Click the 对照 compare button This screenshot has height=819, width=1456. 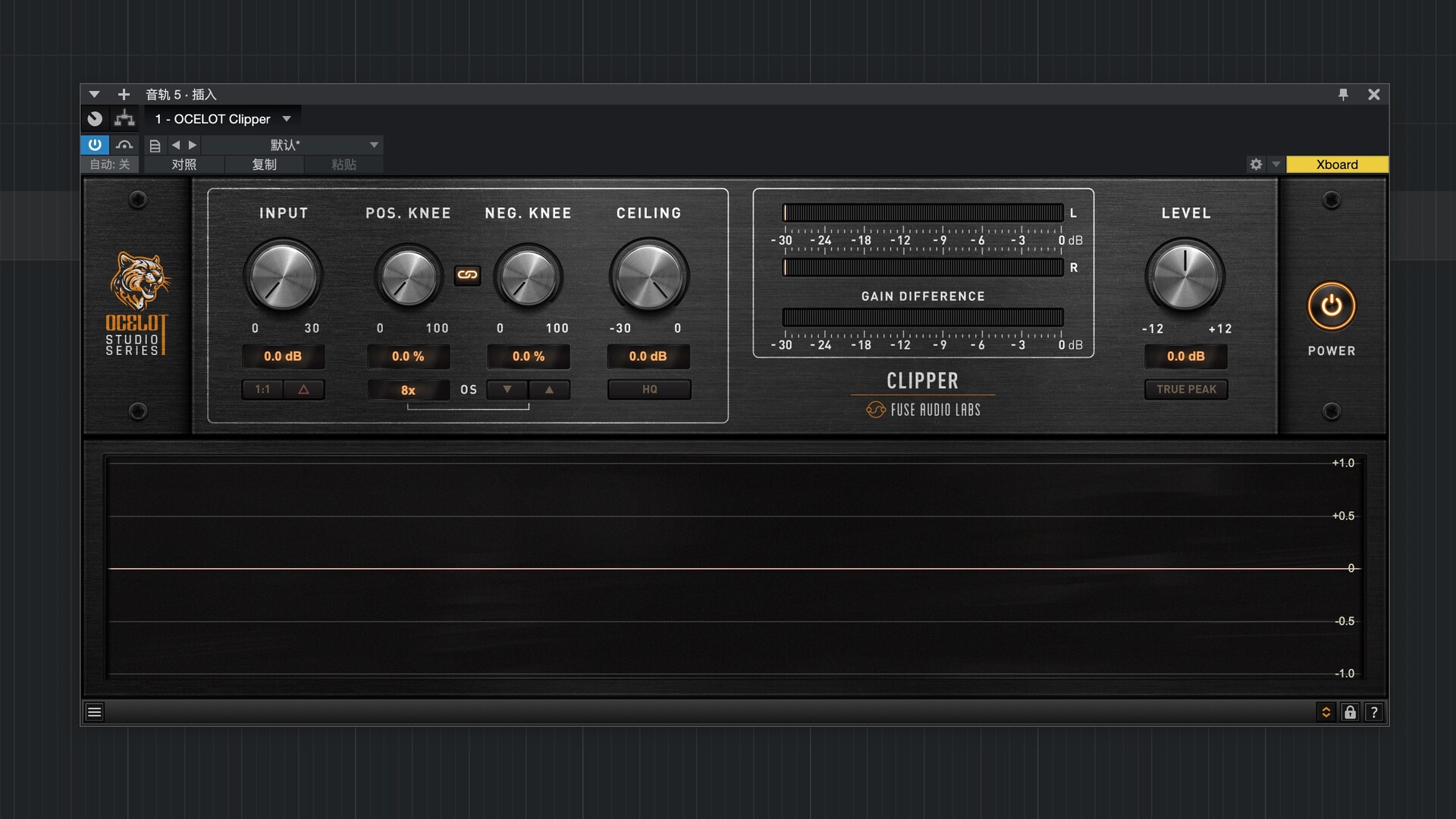point(184,165)
